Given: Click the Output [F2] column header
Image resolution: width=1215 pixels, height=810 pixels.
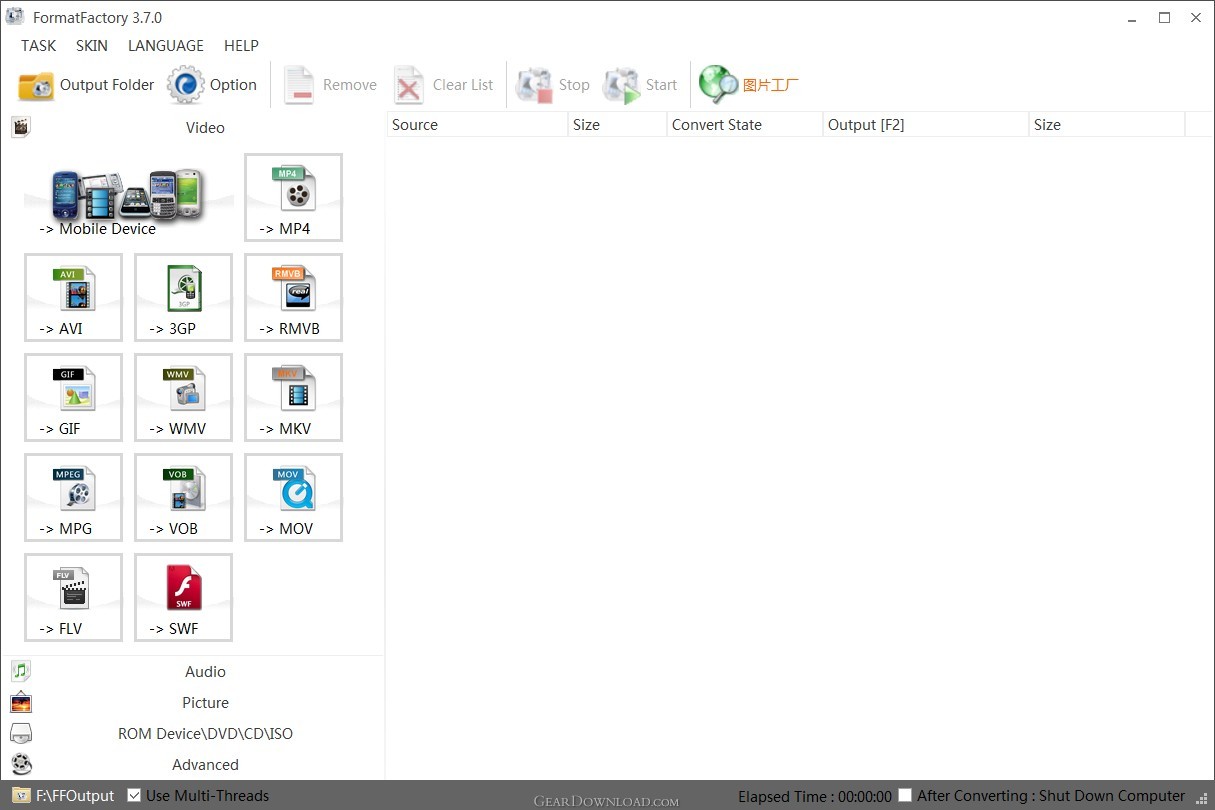Looking at the screenshot, I should tap(926, 125).
